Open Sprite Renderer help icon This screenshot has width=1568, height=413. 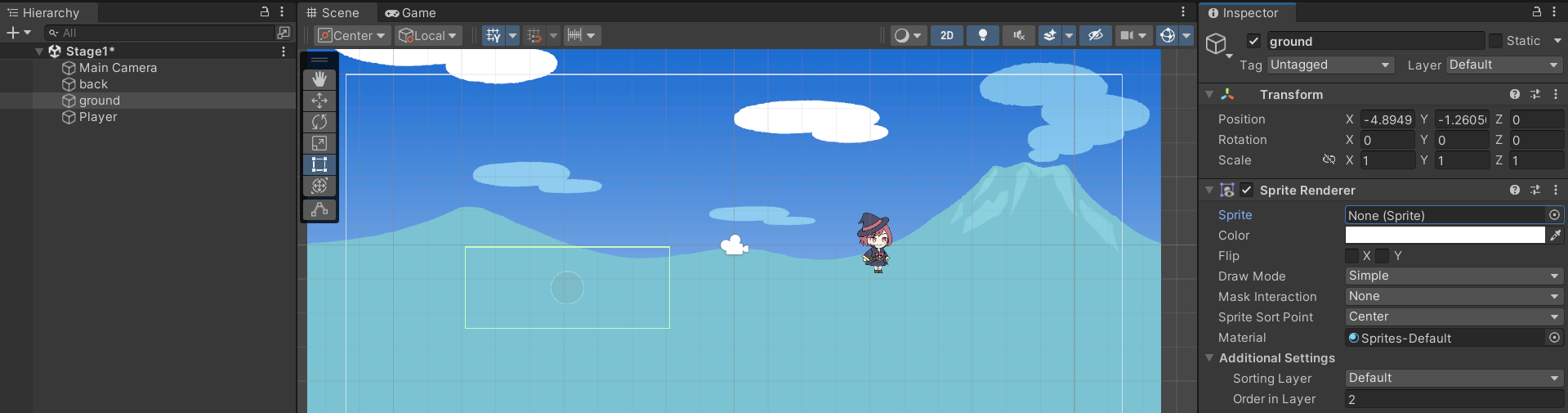[1515, 190]
